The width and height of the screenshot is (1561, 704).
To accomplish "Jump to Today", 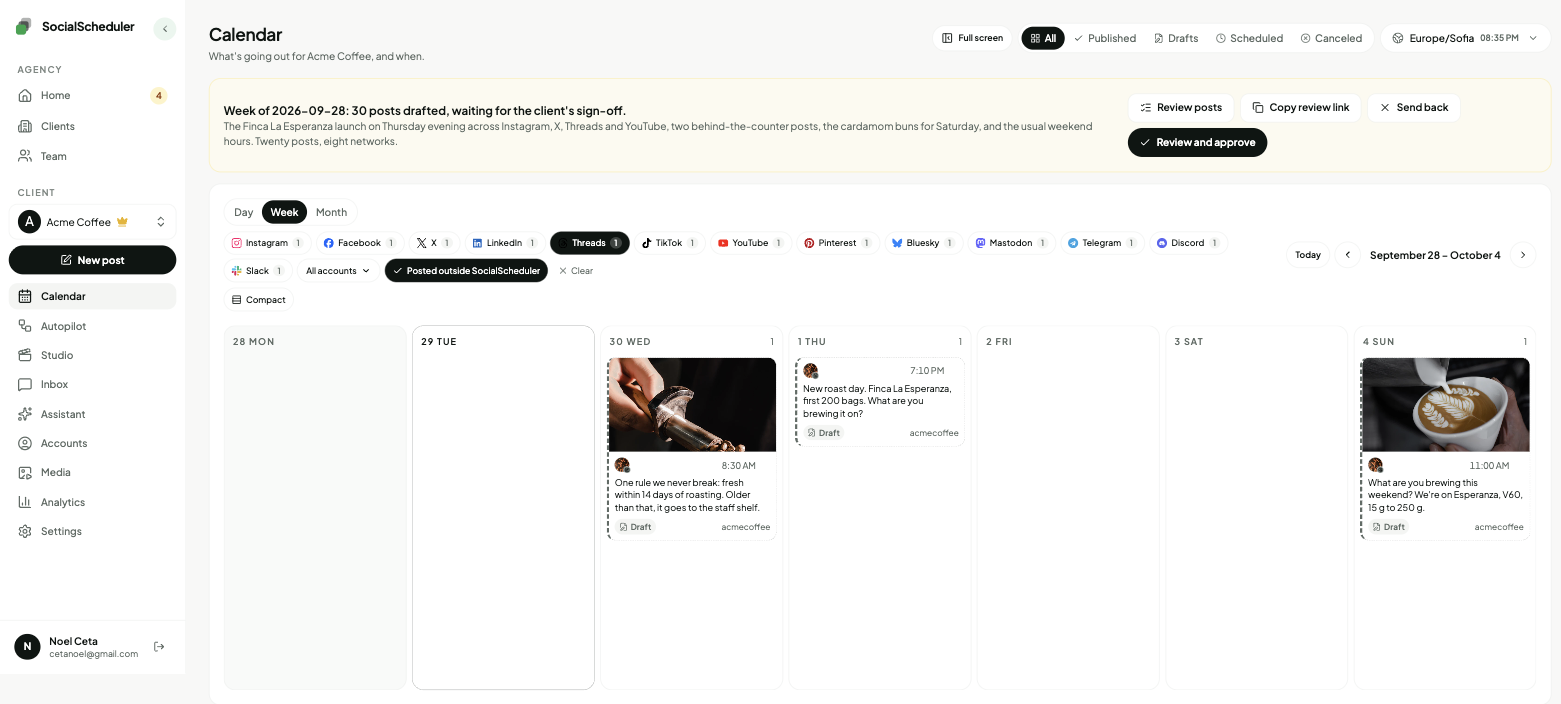I will tap(1308, 255).
